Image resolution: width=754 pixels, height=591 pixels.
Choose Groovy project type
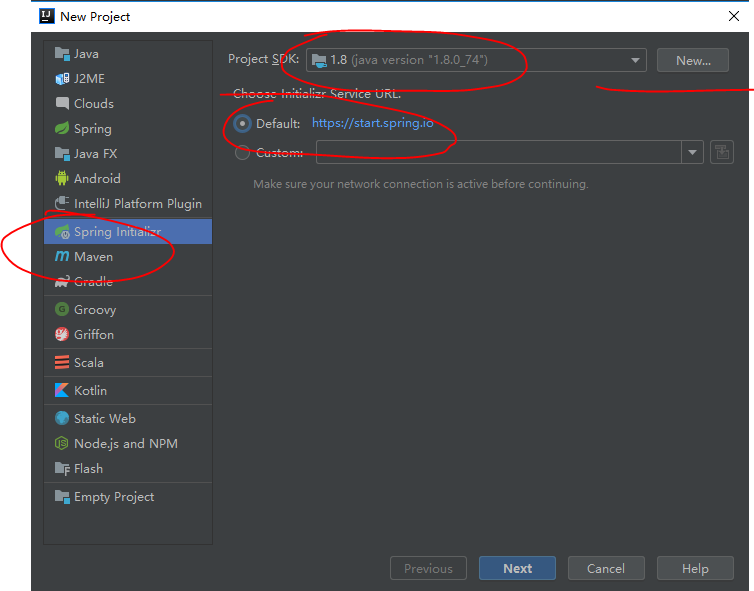coord(128,309)
